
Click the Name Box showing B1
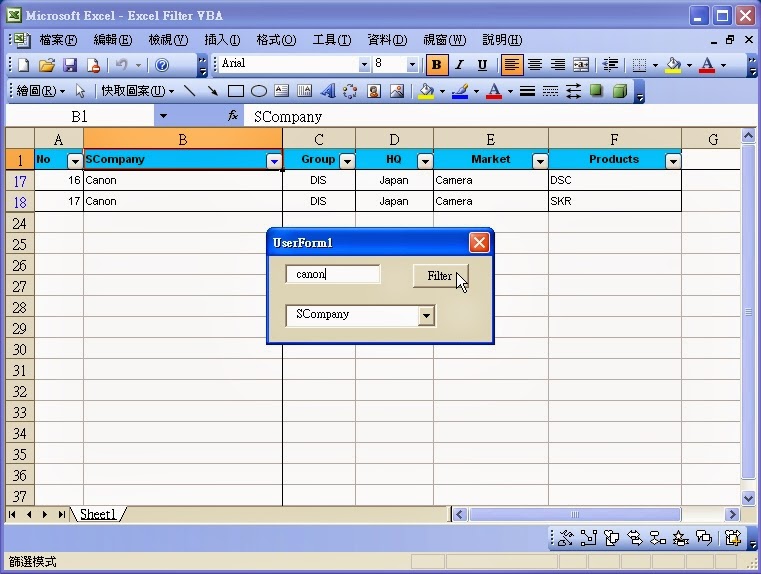80,116
